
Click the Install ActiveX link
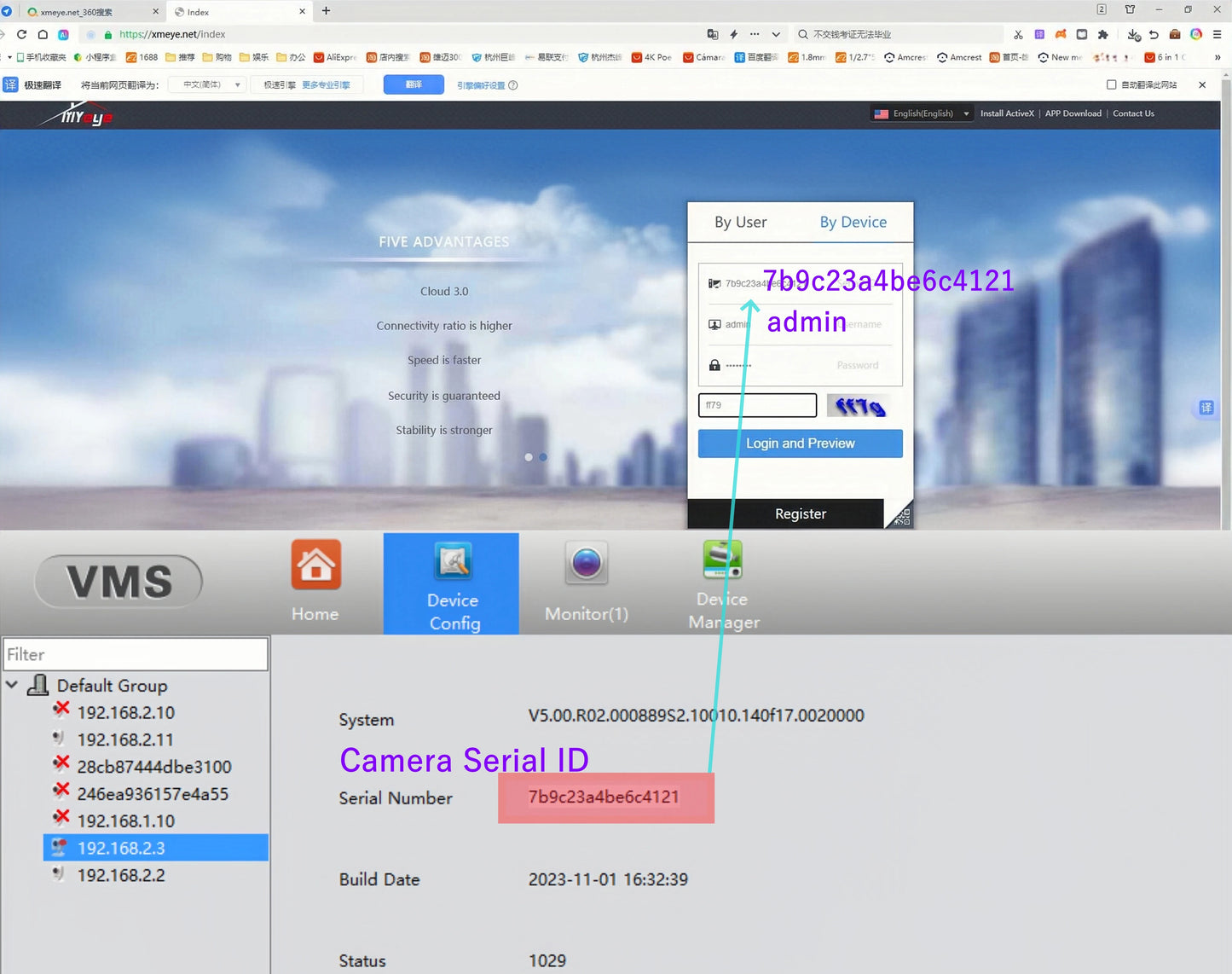pos(1006,113)
